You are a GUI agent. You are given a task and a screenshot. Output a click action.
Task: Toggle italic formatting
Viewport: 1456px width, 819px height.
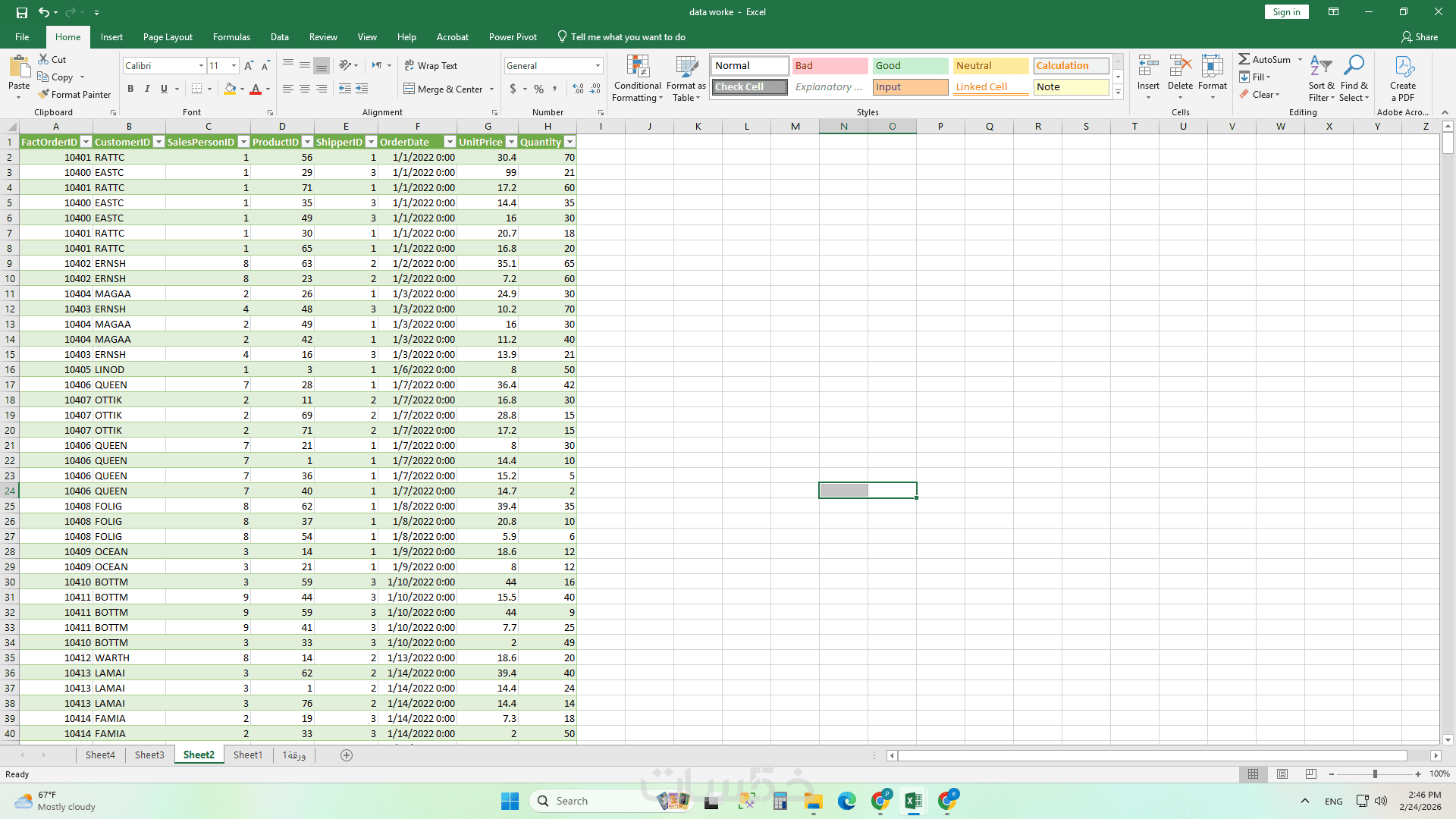[x=147, y=89]
